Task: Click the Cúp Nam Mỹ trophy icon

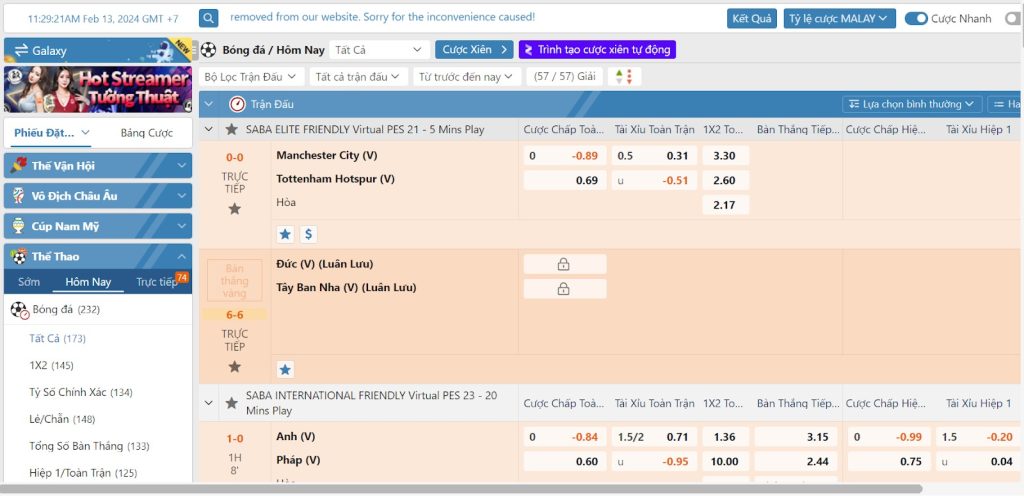Action: [x=19, y=226]
